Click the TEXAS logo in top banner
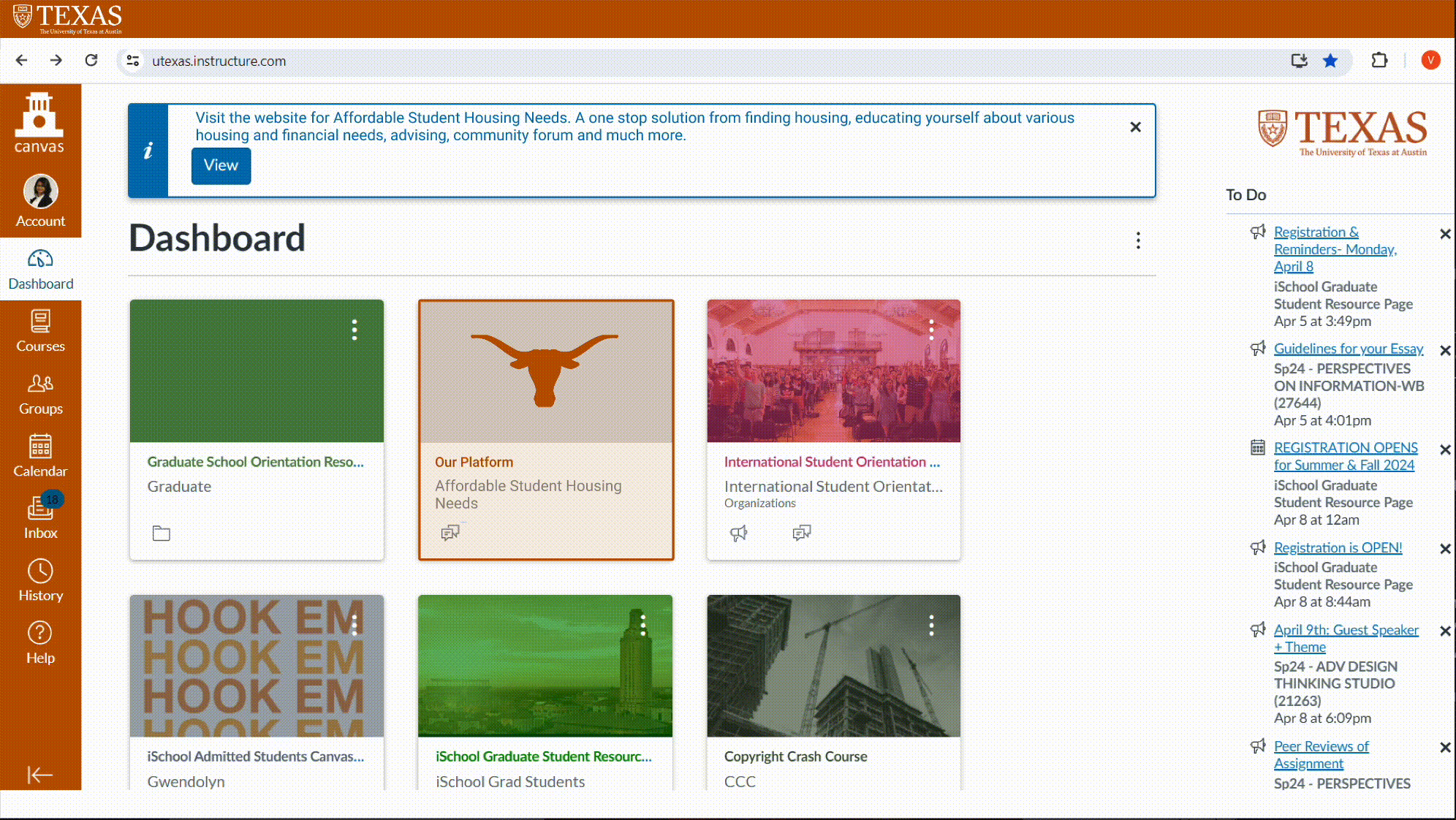Viewport: 1456px width, 820px height. (68, 18)
